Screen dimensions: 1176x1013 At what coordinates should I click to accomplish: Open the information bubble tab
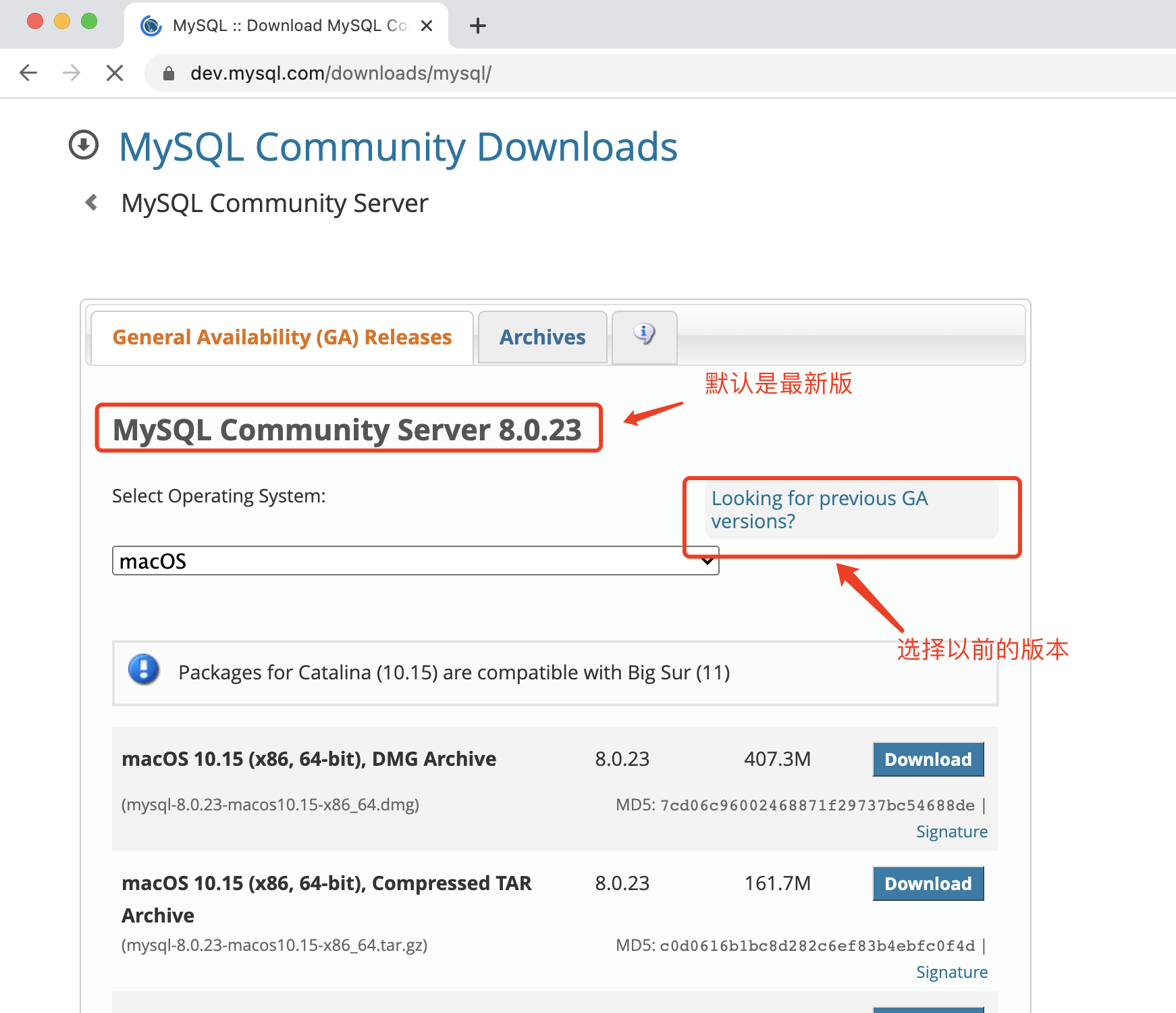click(645, 337)
